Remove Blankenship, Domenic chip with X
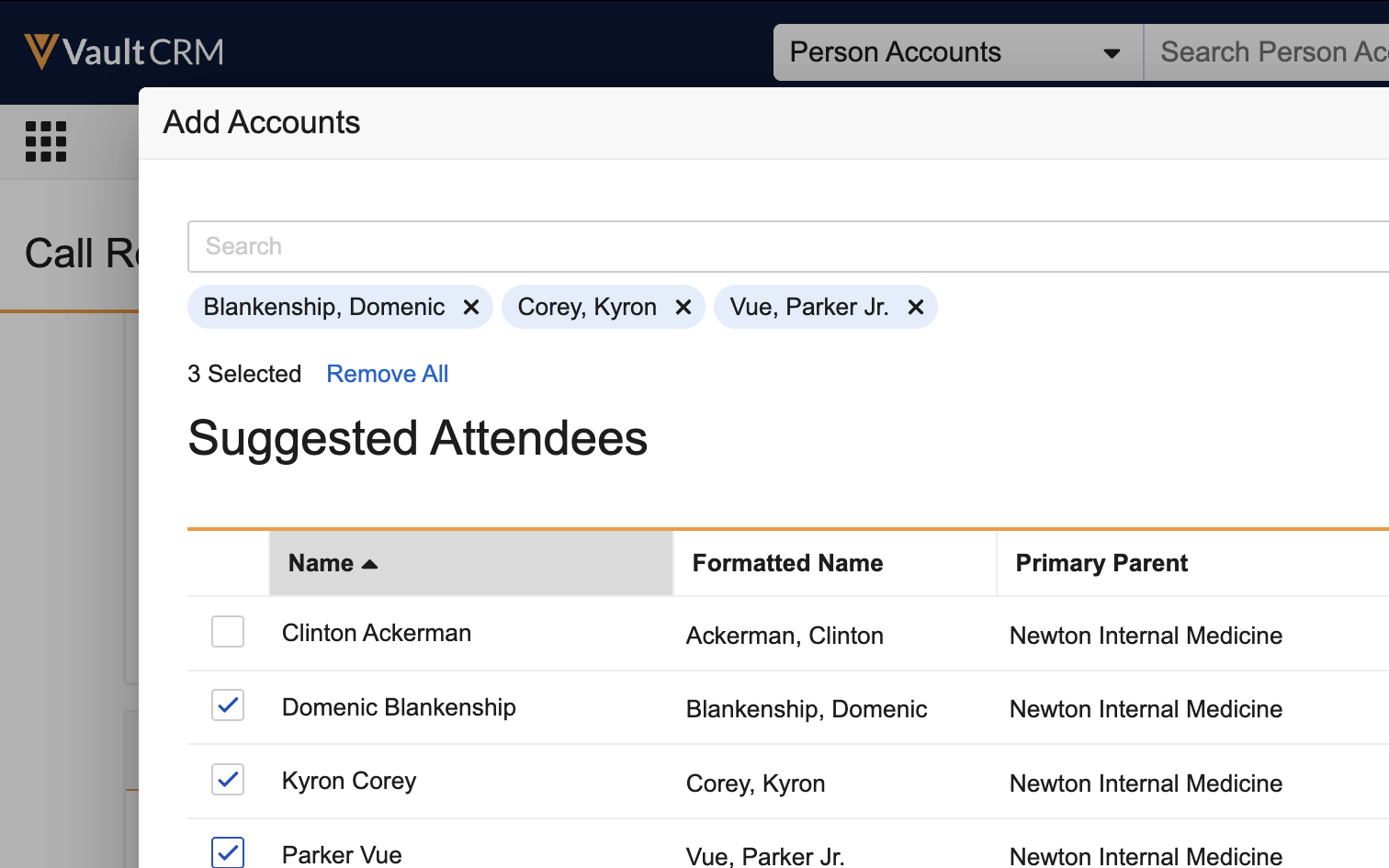 pyautogui.click(x=471, y=307)
